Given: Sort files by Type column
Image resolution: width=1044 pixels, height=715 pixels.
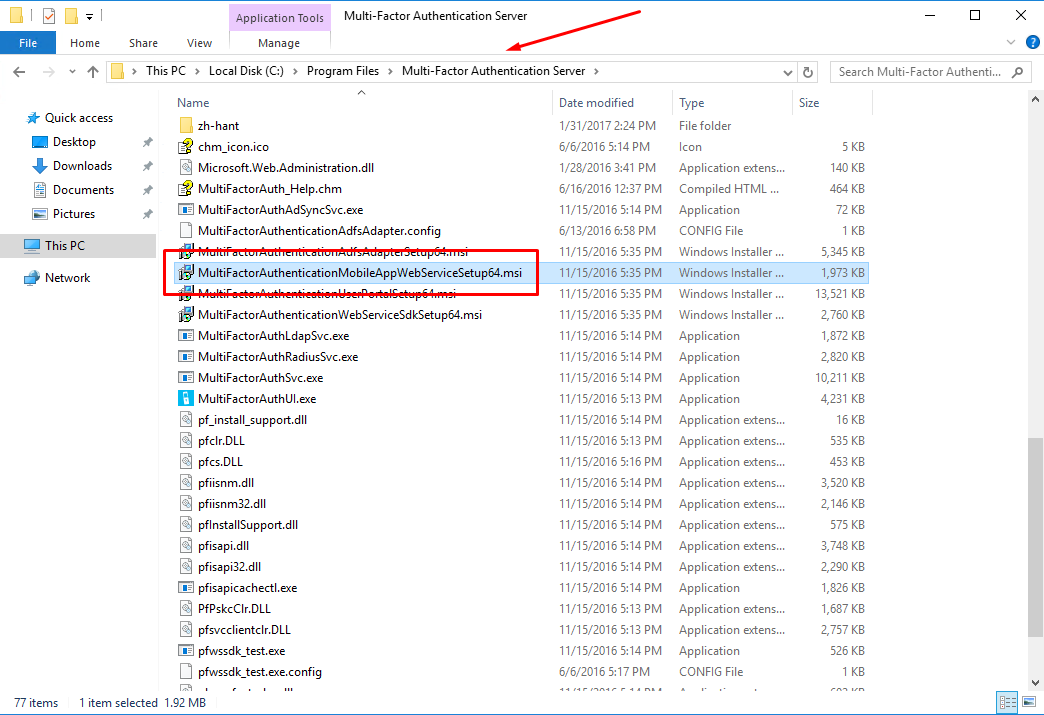Looking at the screenshot, I should click(692, 103).
